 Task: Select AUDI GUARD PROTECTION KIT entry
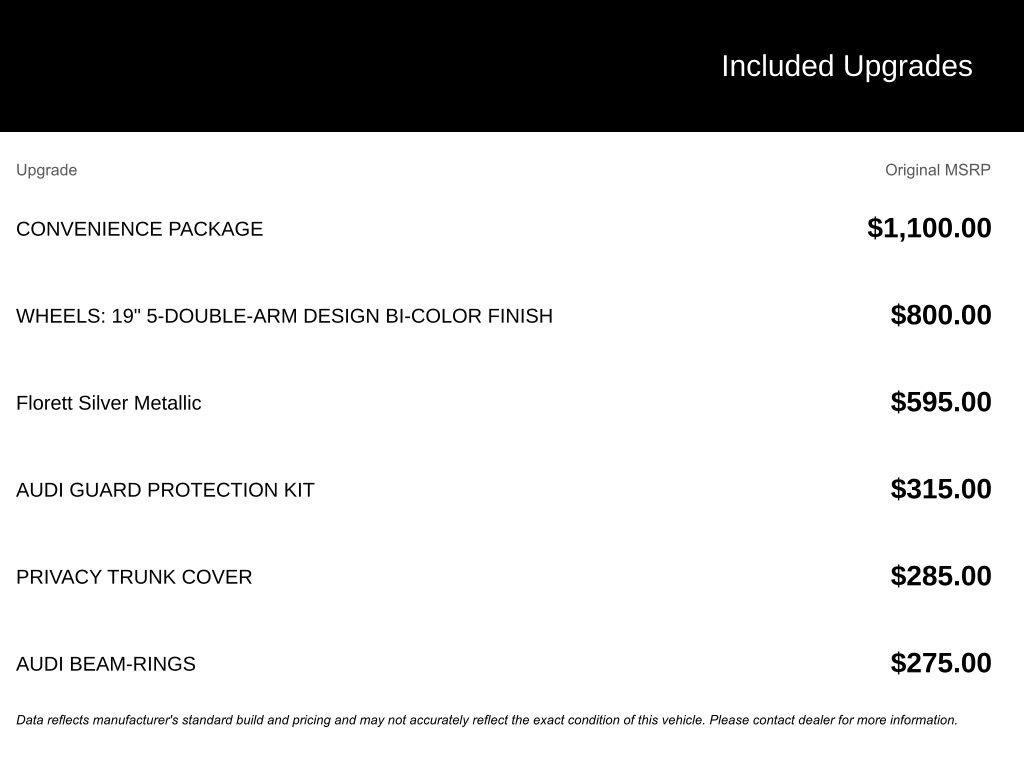click(165, 490)
